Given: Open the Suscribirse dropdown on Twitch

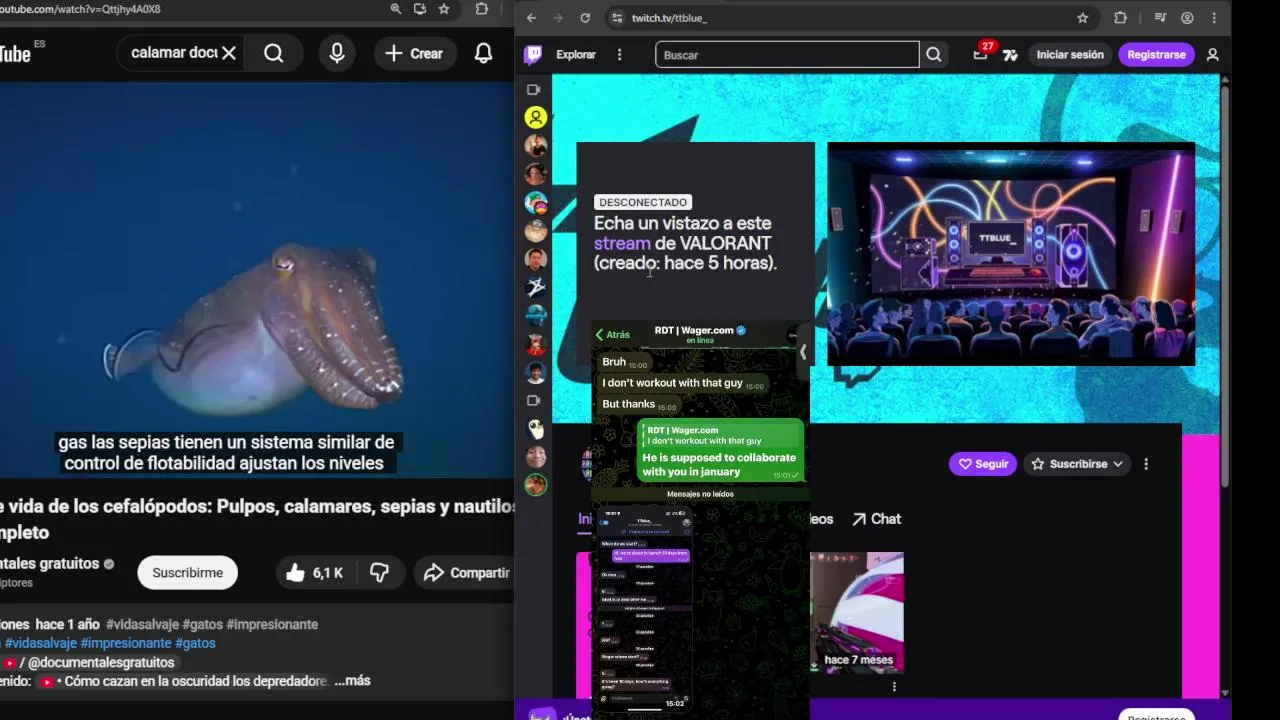Looking at the screenshot, I should coord(1077,464).
